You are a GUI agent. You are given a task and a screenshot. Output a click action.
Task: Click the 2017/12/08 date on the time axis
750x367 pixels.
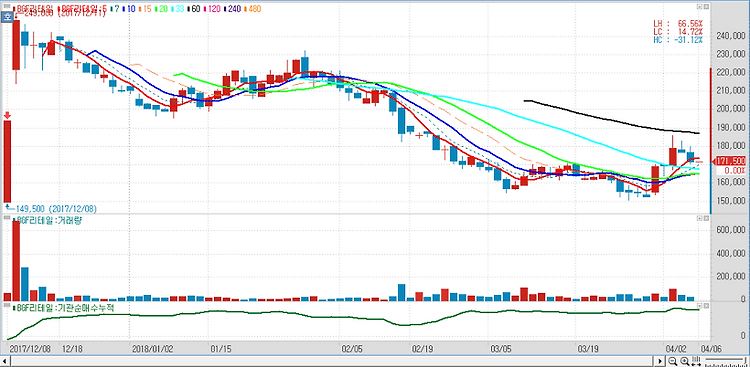(29, 349)
